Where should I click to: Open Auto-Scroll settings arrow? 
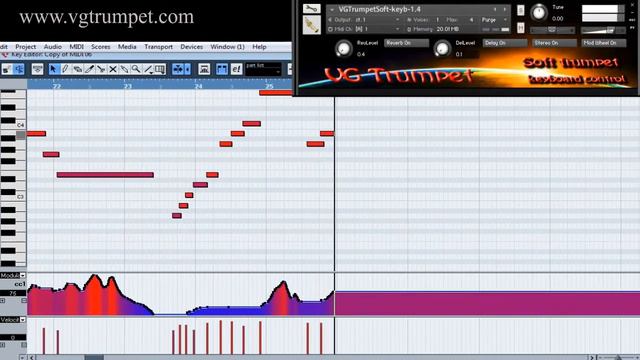[187, 69]
